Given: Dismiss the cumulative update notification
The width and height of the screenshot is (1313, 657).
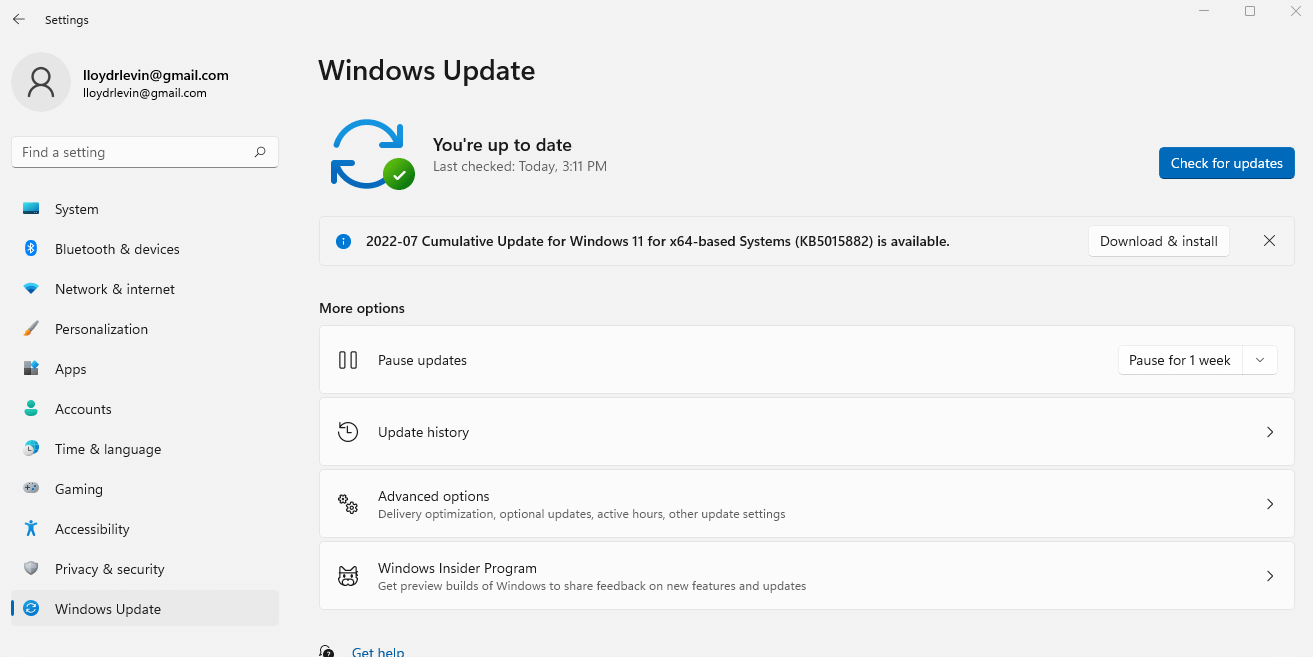Looking at the screenshot, I should tap(1269, 241).
